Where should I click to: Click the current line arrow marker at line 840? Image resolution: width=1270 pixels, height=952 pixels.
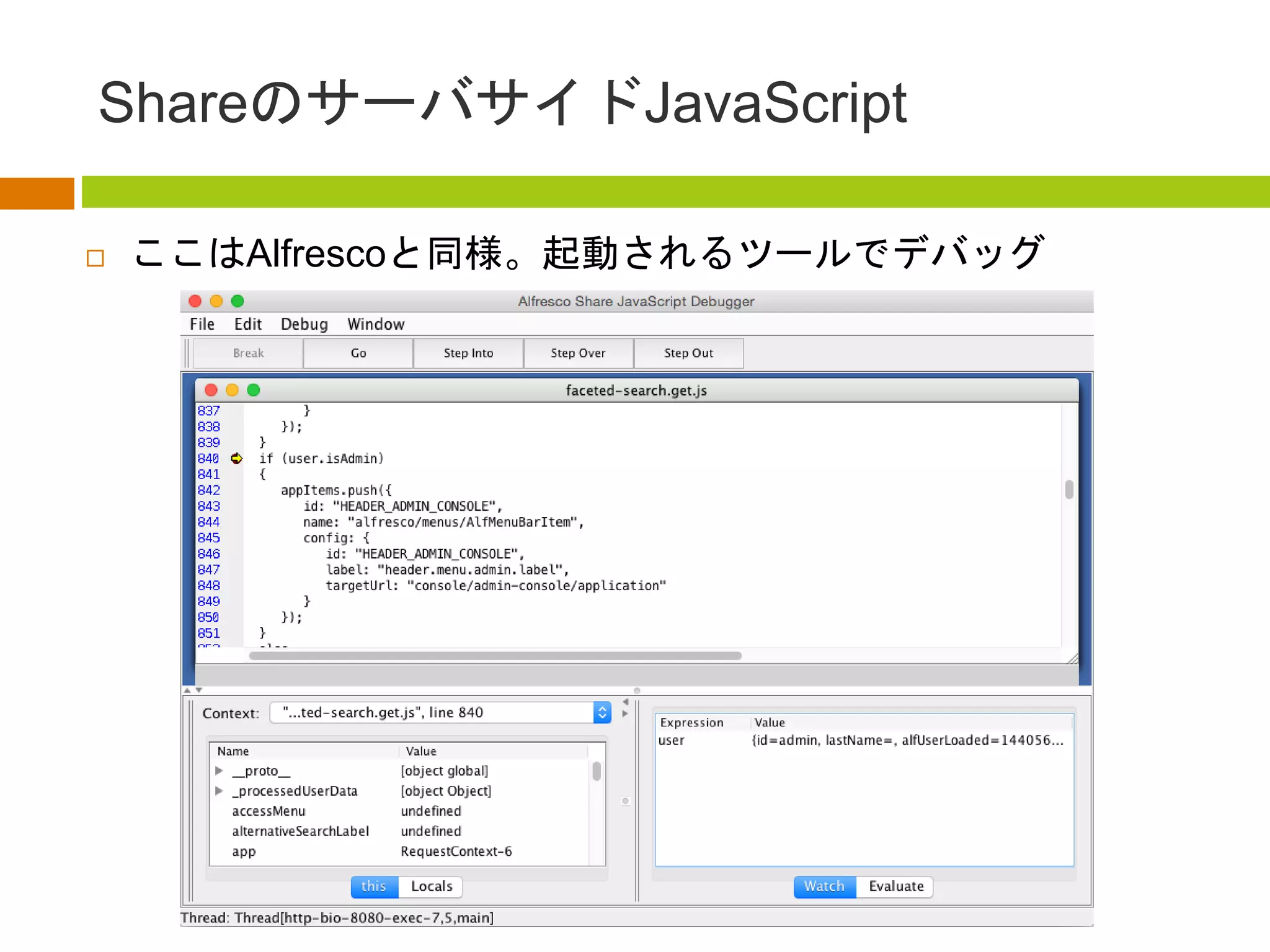click(x=236, y=459)
